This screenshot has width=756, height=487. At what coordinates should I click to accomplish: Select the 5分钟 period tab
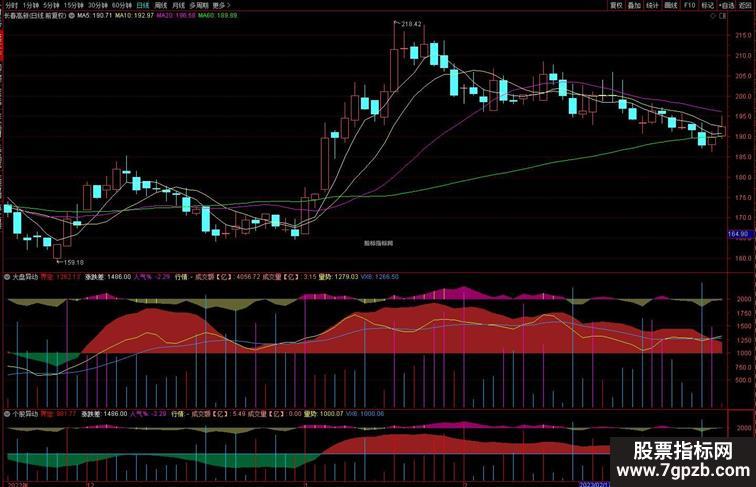[x=51, y=5]
